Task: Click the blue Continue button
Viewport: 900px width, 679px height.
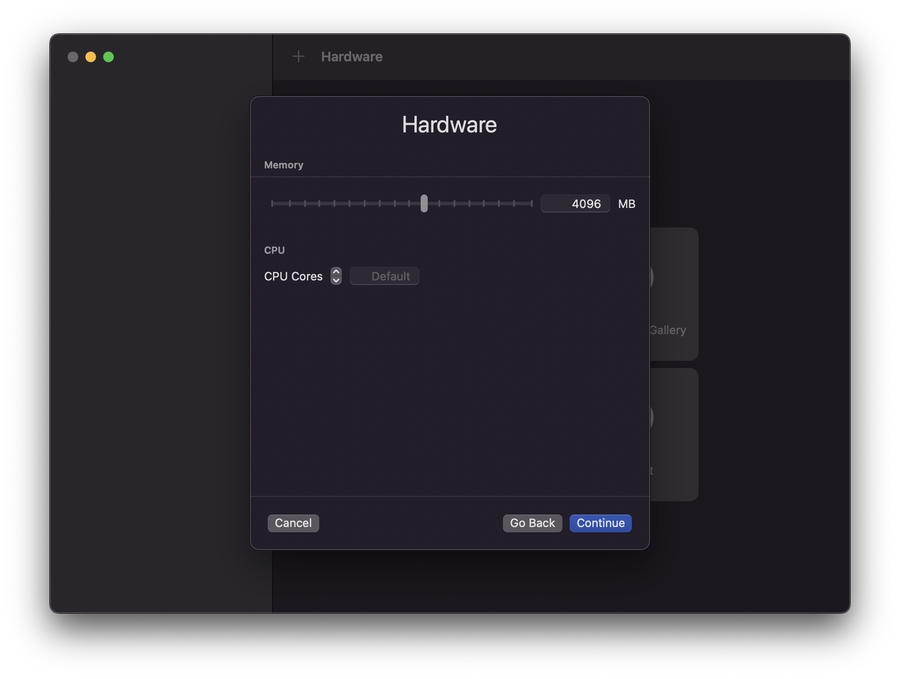Action: 600,523
